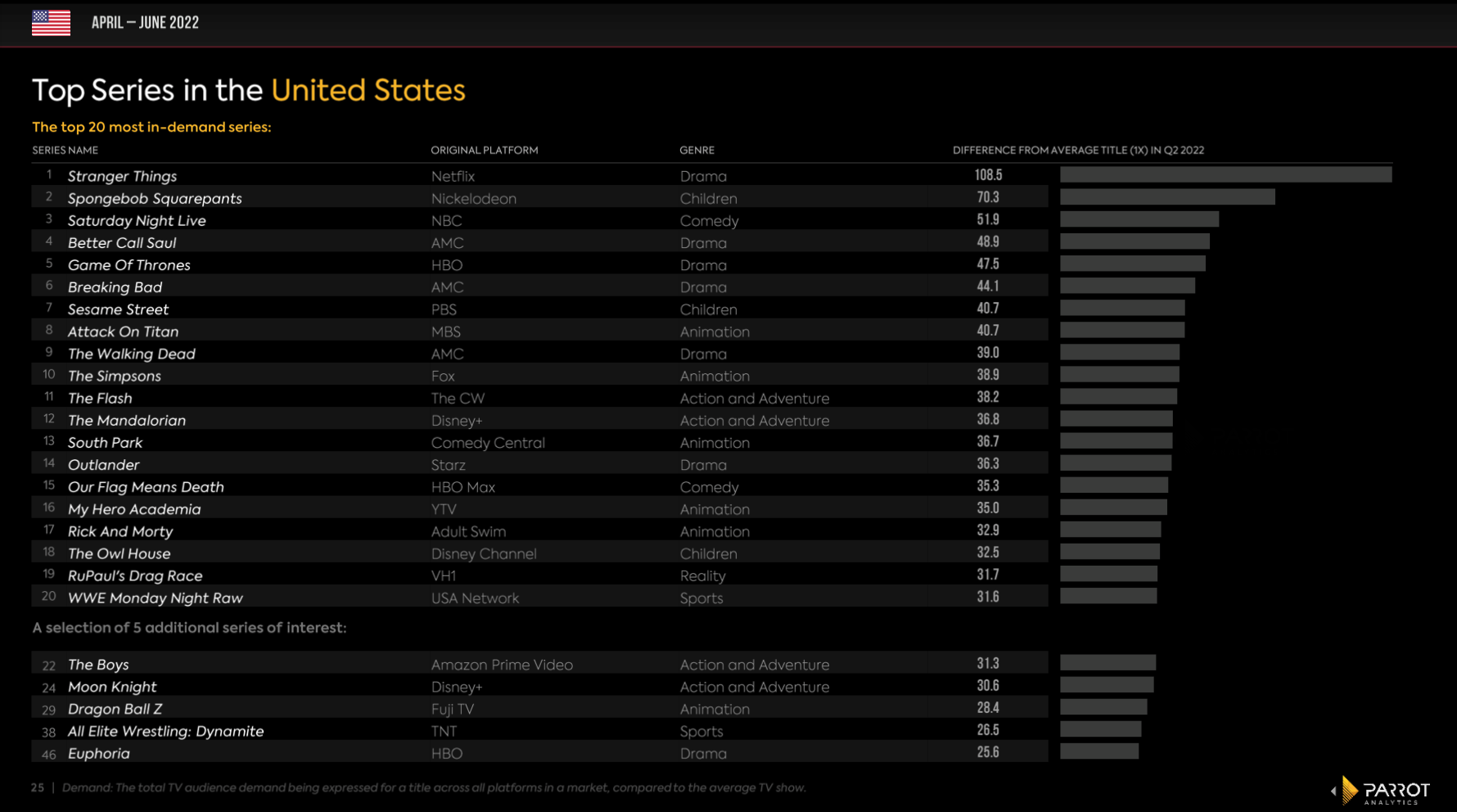Click WWE Monday Night Raw title
Screen dimensions: 1457x812
tap(156, 598)
